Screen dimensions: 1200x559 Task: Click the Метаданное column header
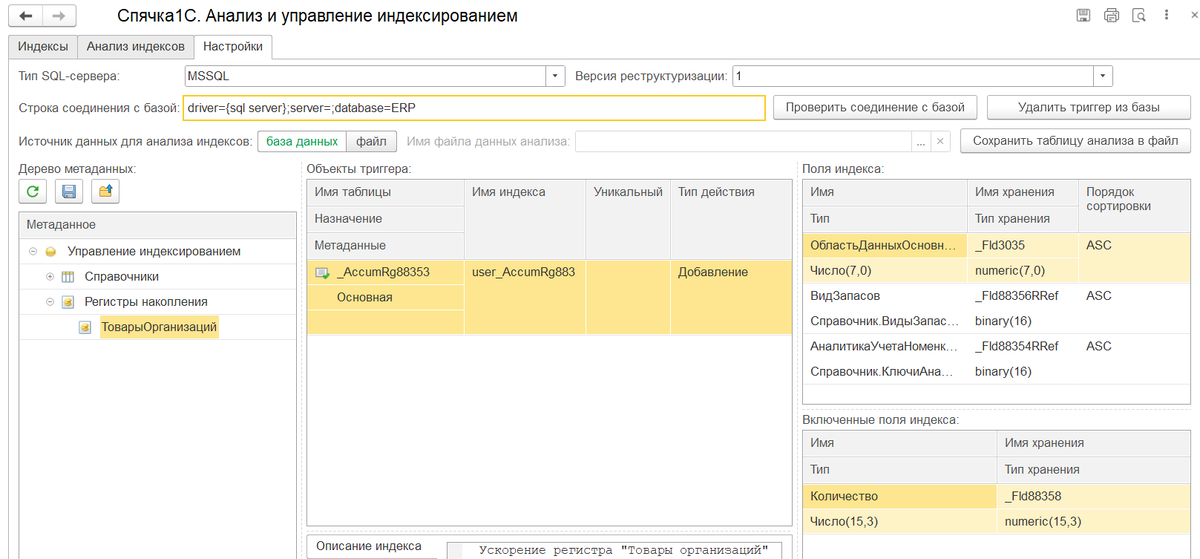click(158, 225)
